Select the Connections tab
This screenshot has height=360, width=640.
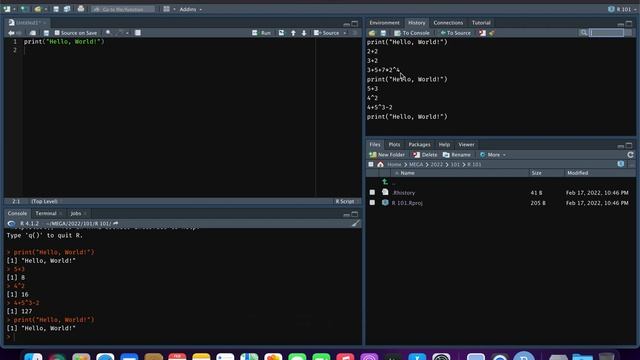(x=448, y=22)
